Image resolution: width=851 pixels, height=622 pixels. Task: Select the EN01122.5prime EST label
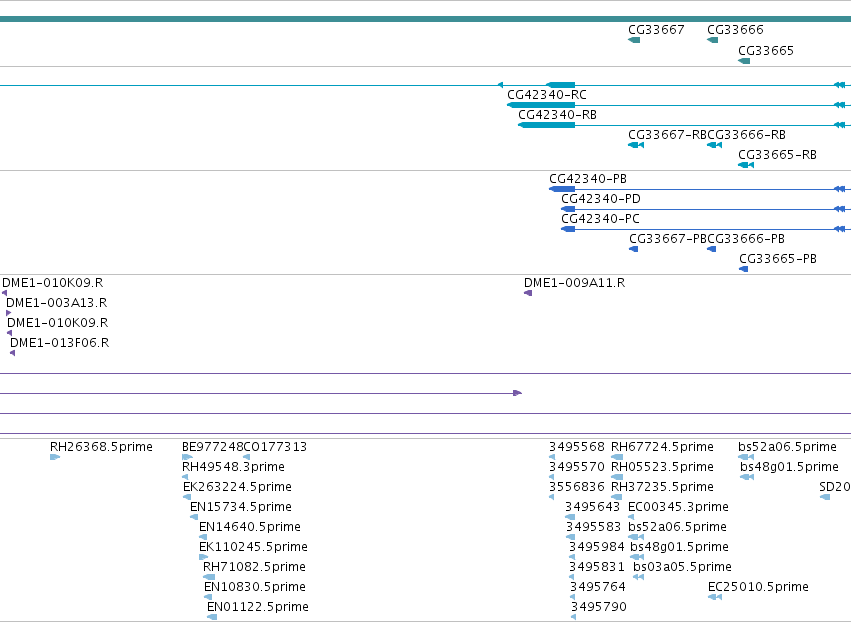click(258, 607)
